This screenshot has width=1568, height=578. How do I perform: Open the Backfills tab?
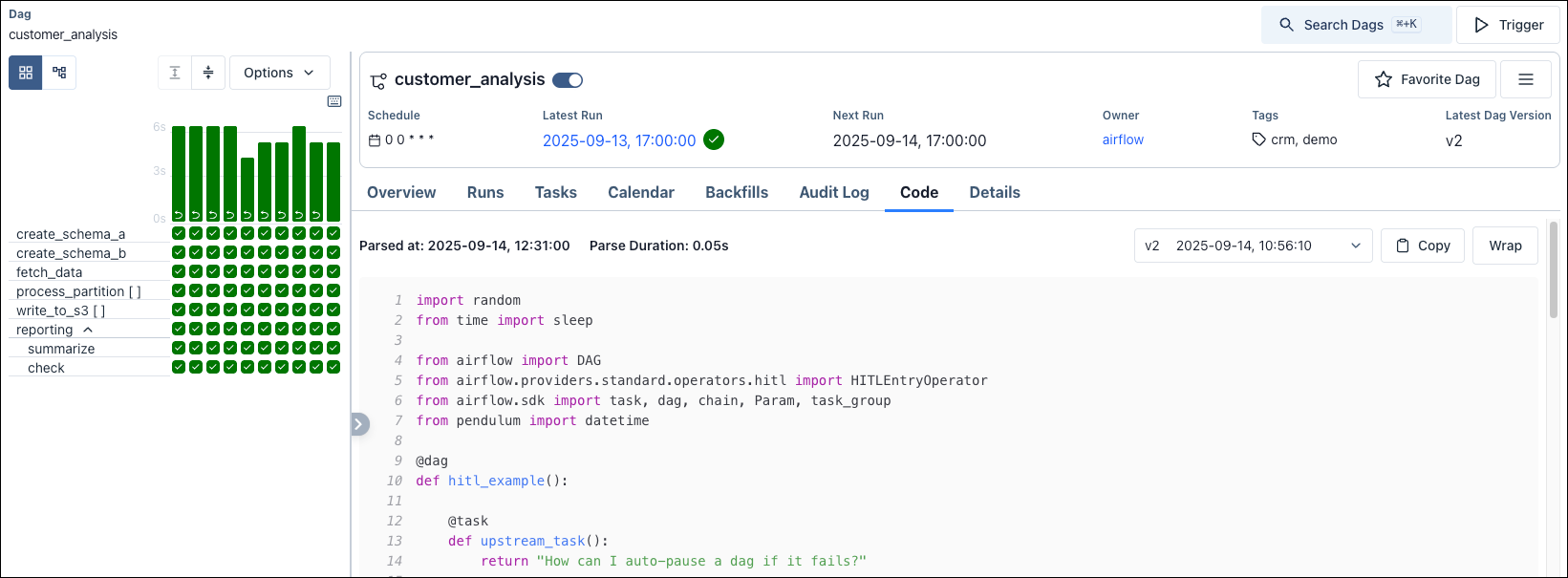pyautogui.click(x=737, y=192)
